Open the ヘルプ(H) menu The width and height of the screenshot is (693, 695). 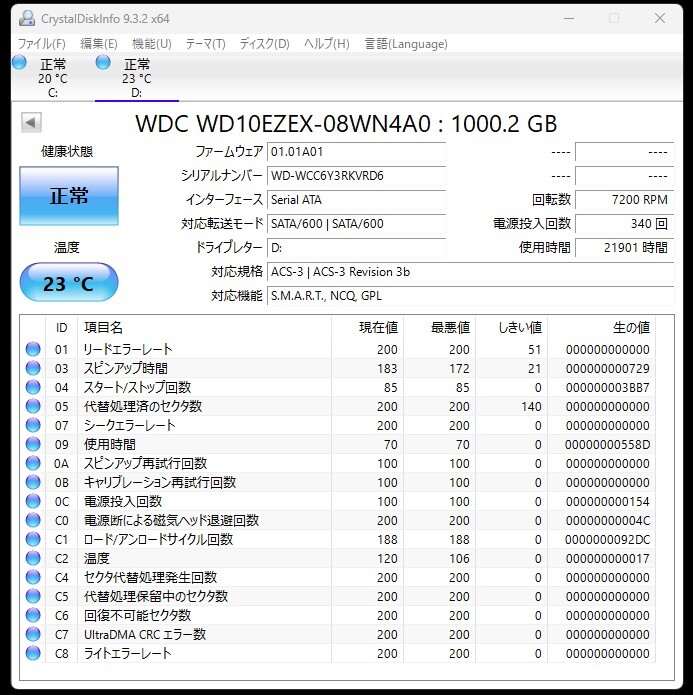click(326, 44)
